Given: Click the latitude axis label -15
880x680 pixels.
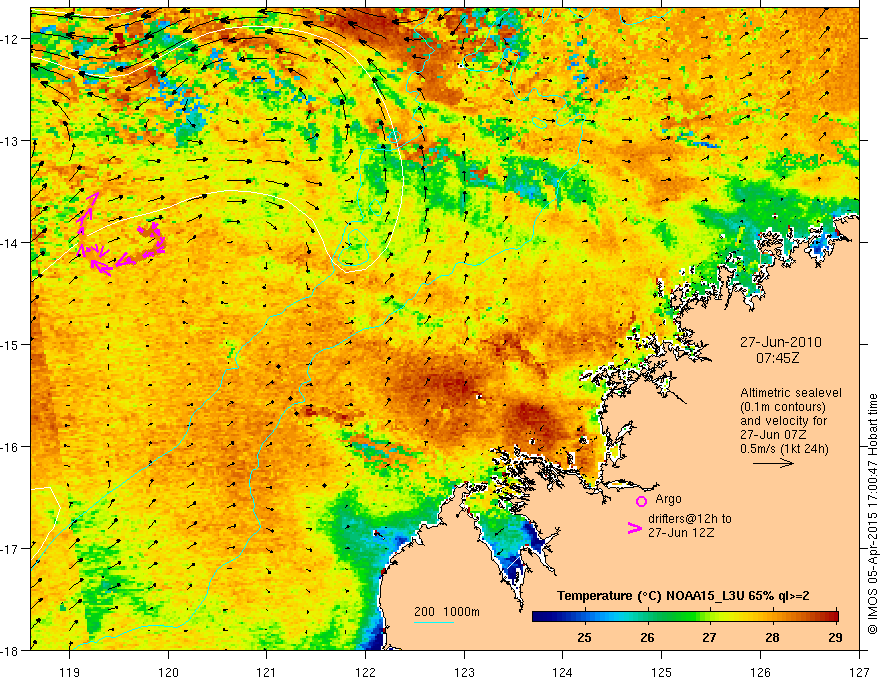Looking at the screenshot, I should tap(10, 344).
